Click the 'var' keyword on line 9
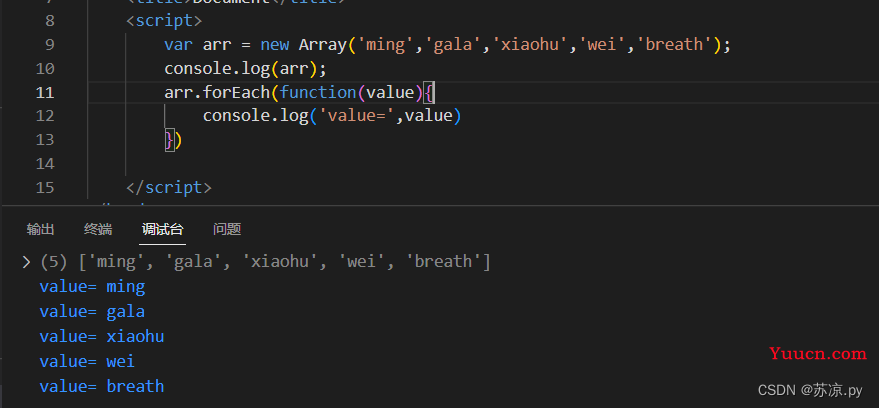The image size is (879, 408). tap(178, 45)
